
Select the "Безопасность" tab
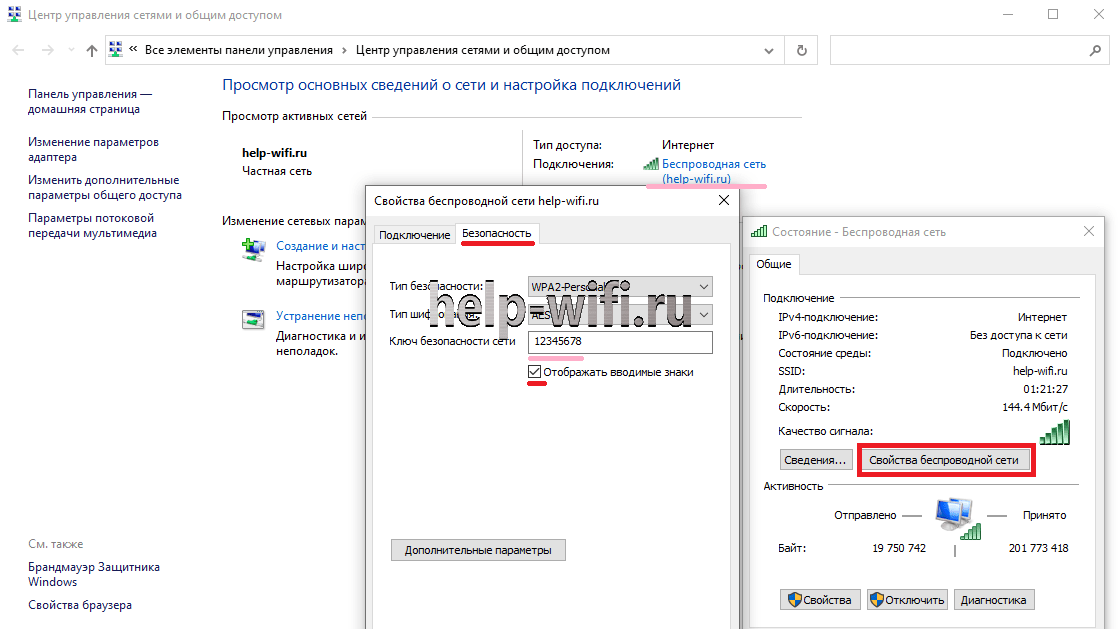coord(496,234)
